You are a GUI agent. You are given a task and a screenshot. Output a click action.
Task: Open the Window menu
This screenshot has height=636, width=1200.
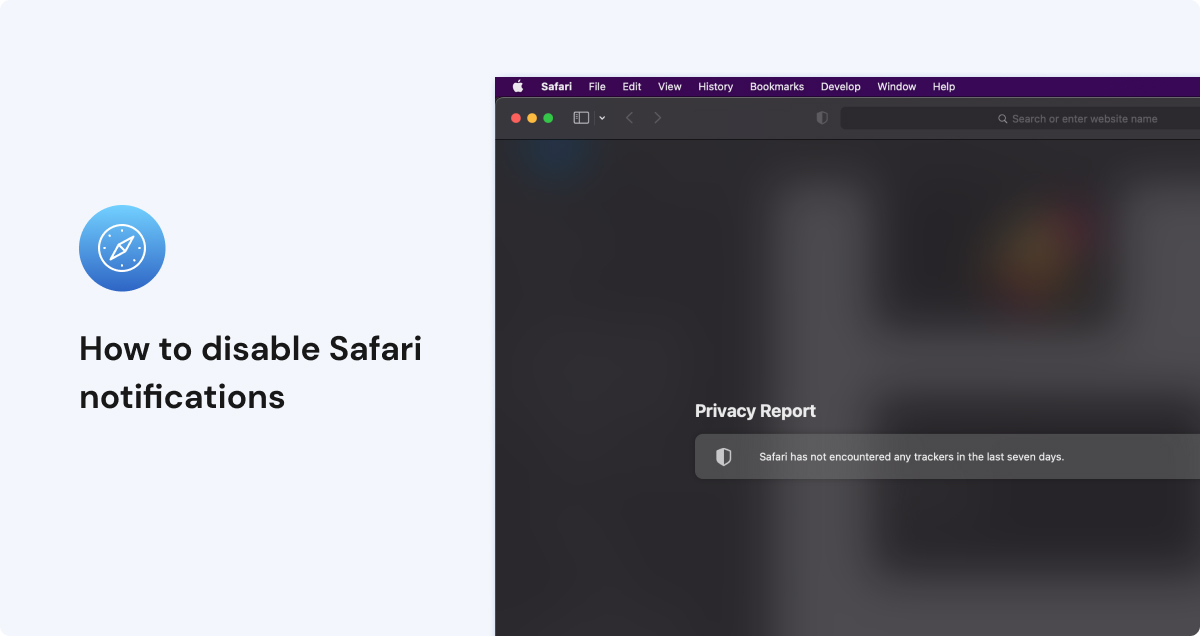[897, 87]
